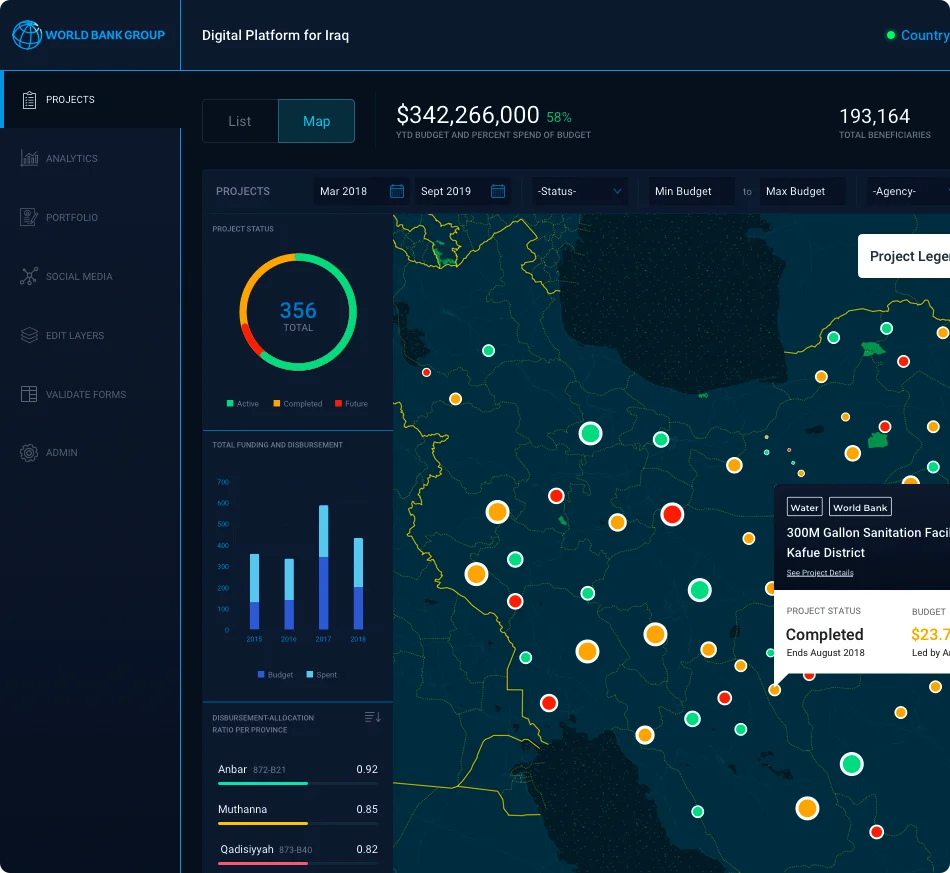The height and width of the screenshot is (873, 950).
Task: Select the VALIDATE FORMS menu item
Action: tap(86, 394)
